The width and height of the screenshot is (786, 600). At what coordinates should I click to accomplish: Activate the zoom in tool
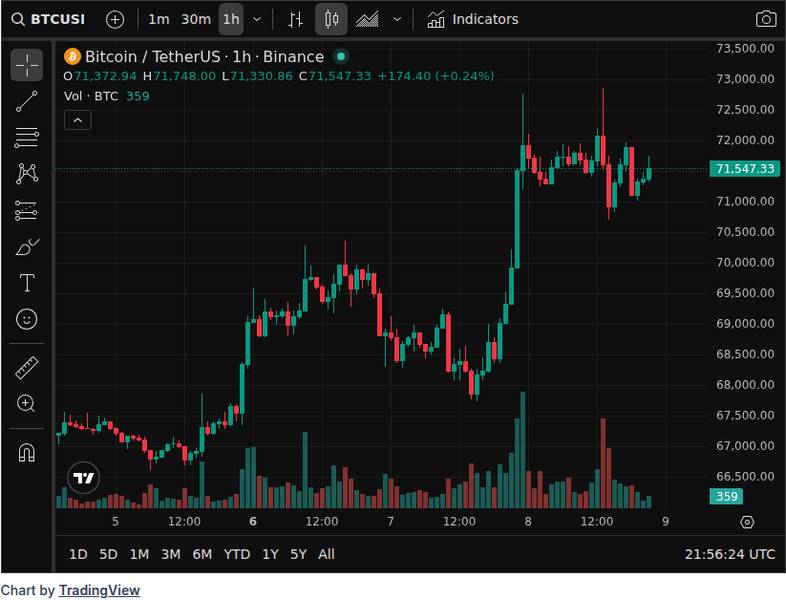(x=27, y=404)
